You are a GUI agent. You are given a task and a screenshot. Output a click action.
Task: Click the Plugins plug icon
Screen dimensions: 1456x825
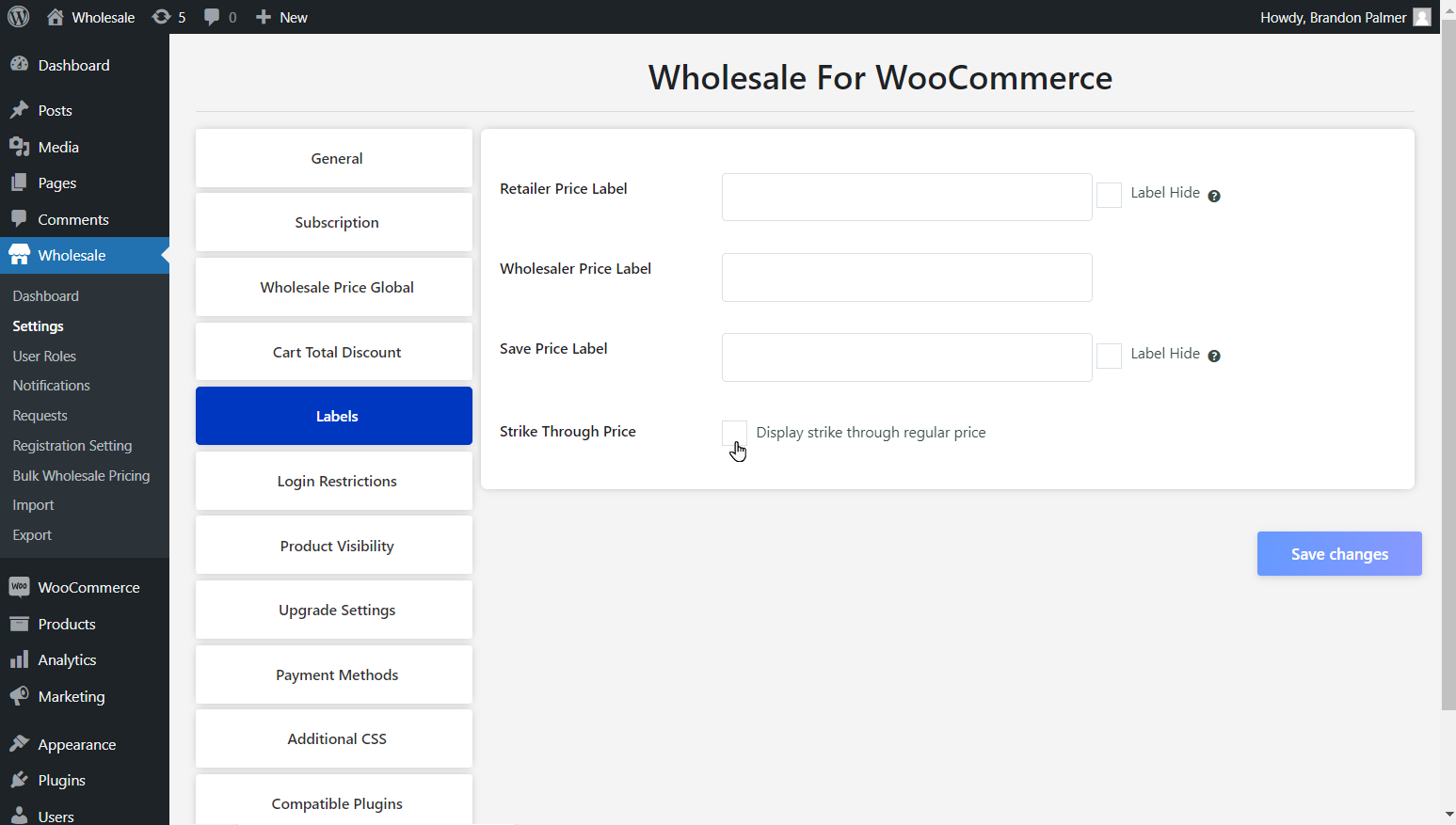click(19, 780)
